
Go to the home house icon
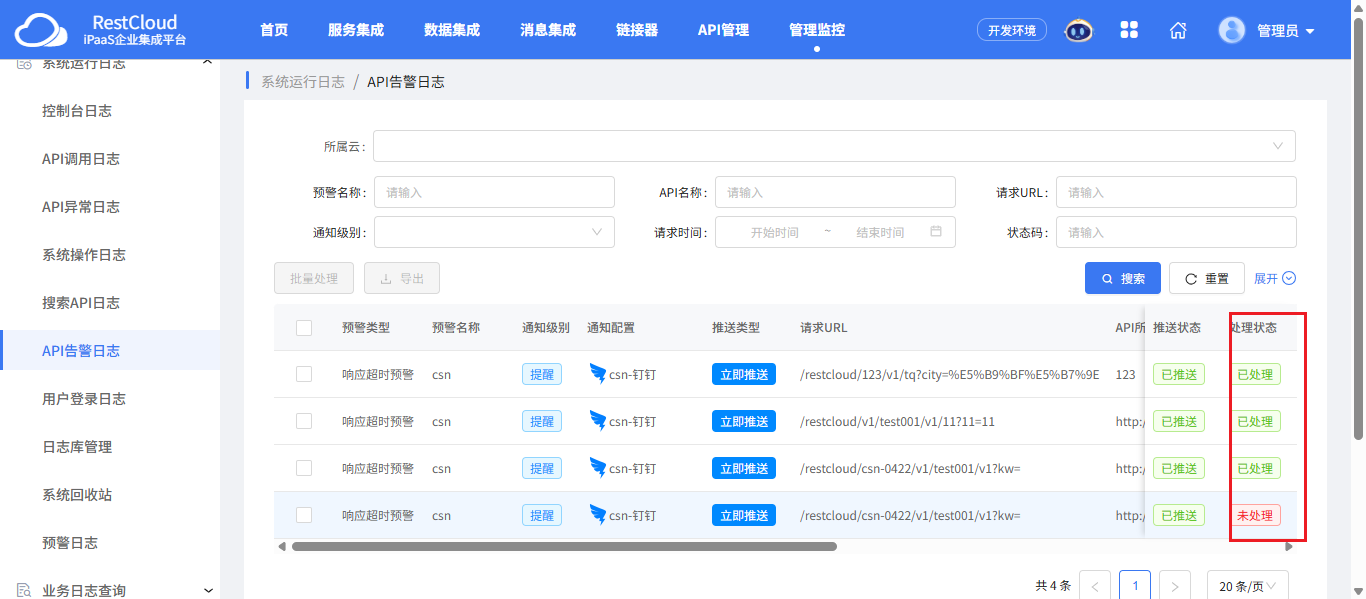click(x=1178, y=30)
